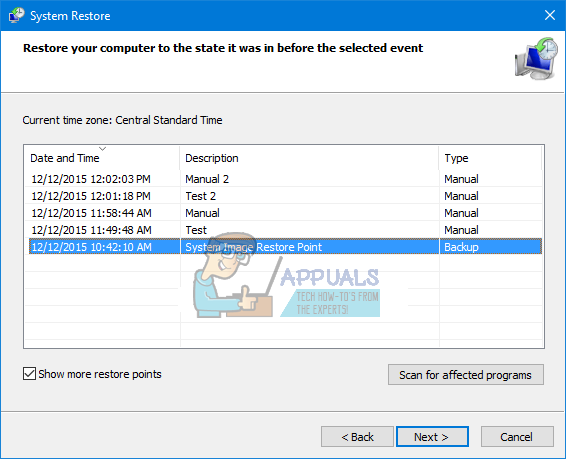Click Scan for affected programs button

click(466, 375)
